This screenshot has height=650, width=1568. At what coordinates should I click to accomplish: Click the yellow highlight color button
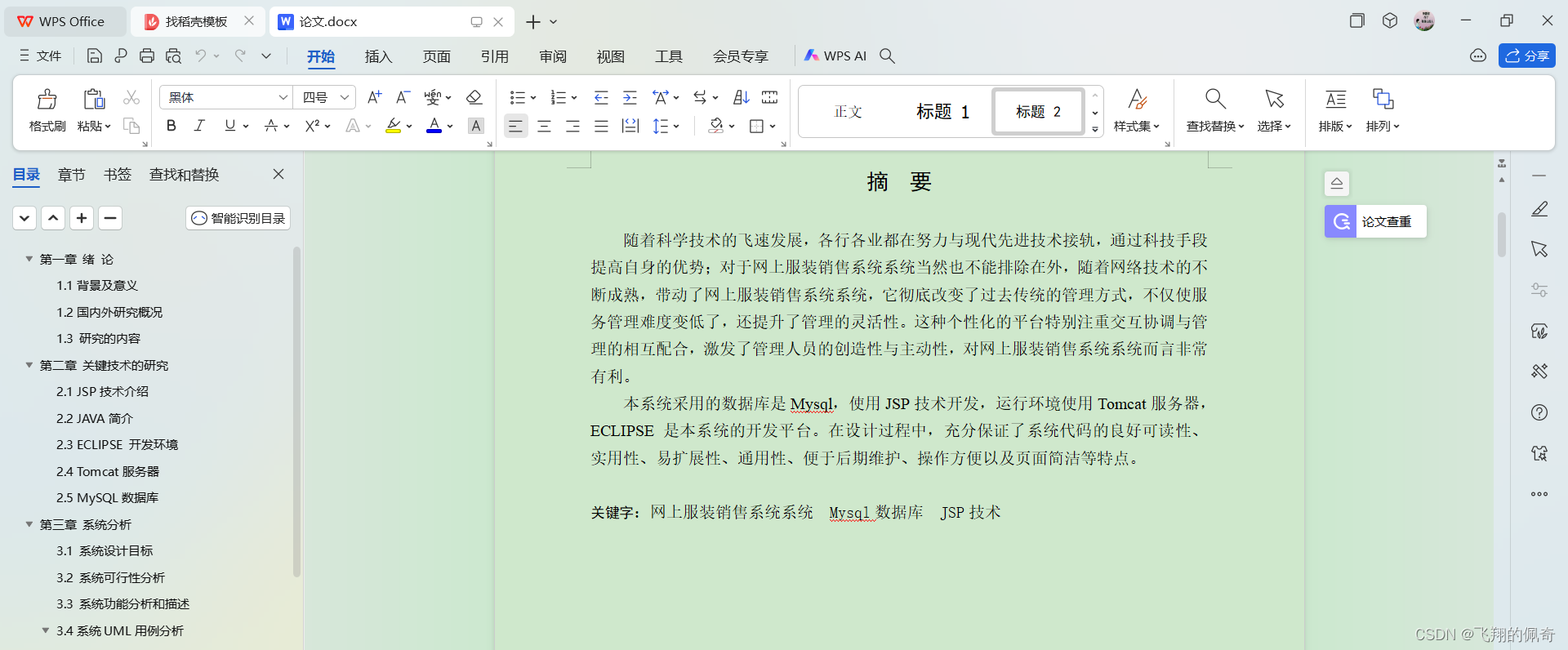coord(393,126)
